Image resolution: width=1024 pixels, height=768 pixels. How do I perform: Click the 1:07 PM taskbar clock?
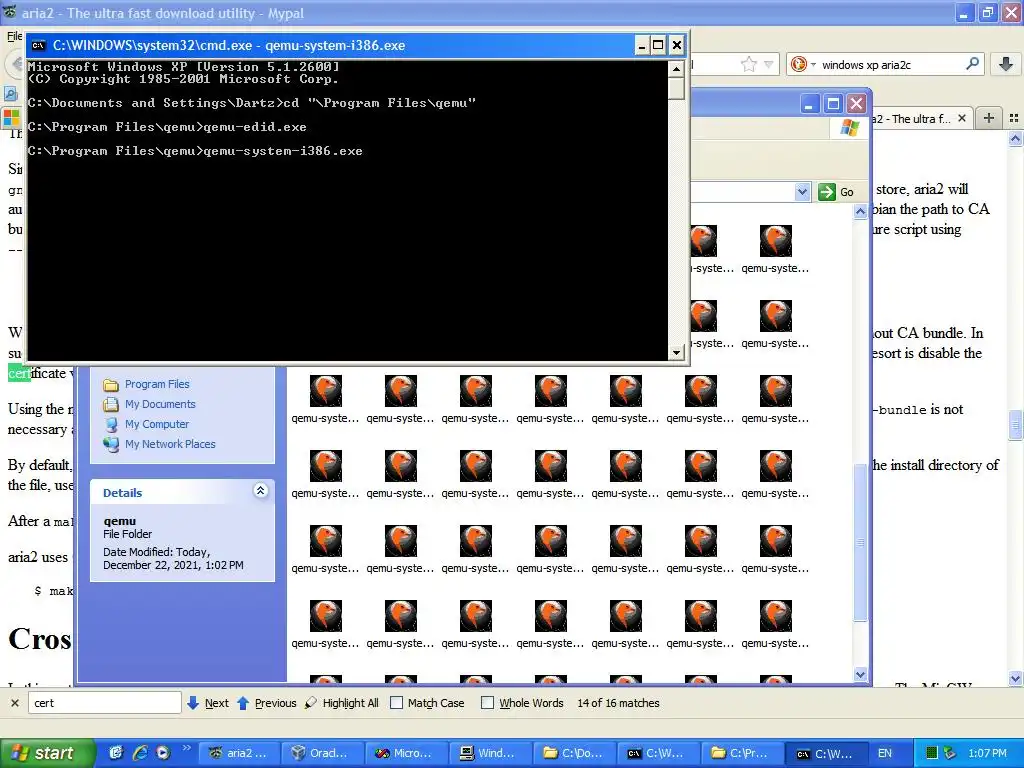click(x=987, y=753)
